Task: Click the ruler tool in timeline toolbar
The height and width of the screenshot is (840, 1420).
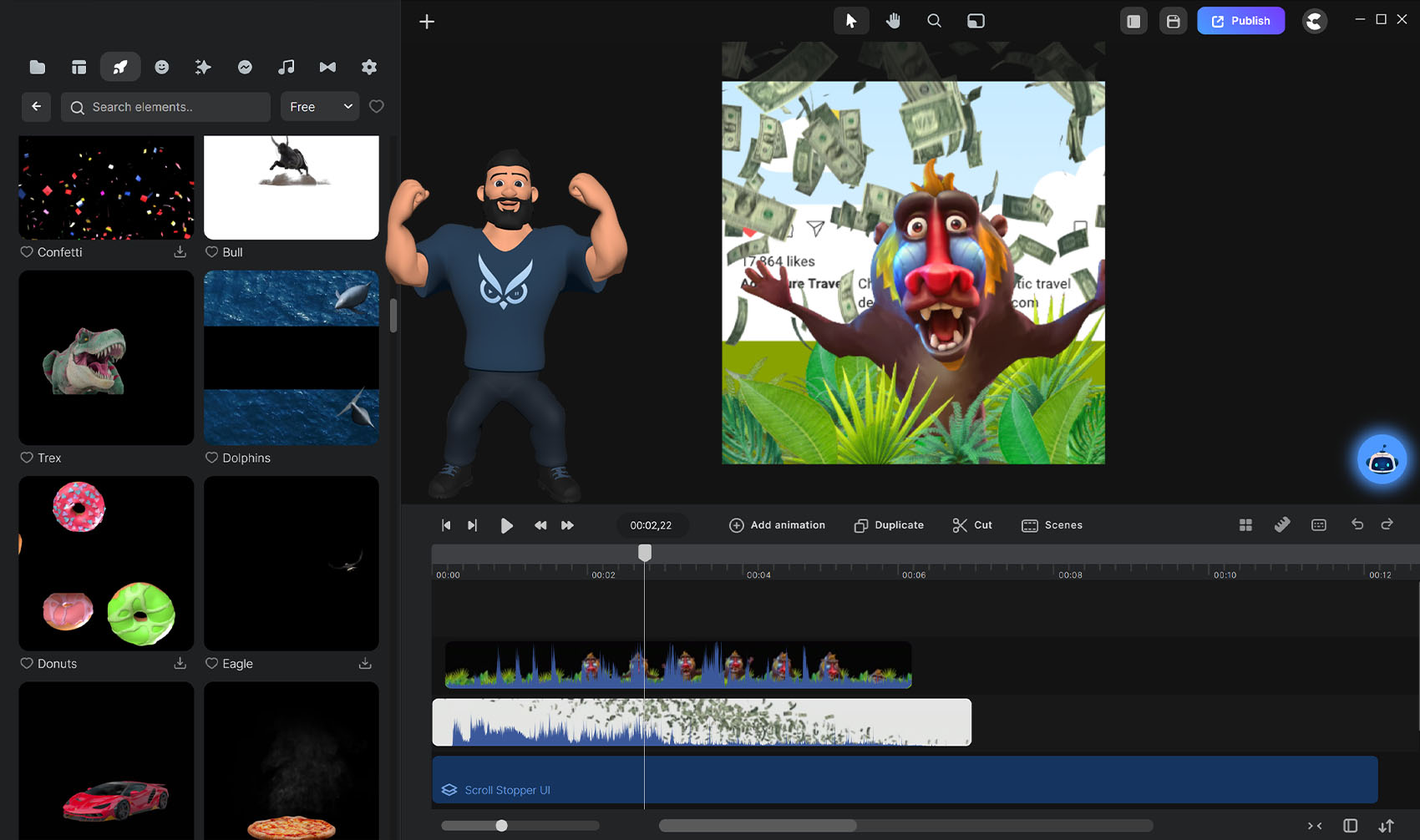Action: 1282,524
